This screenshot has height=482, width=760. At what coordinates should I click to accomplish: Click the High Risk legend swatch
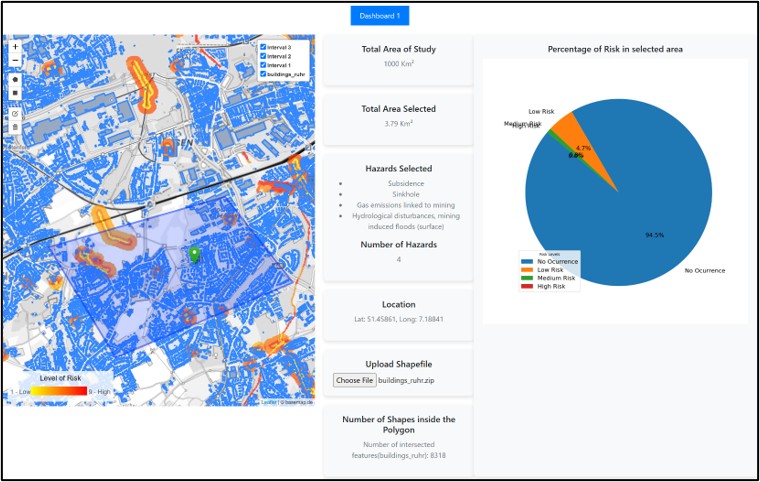point(527,286)
